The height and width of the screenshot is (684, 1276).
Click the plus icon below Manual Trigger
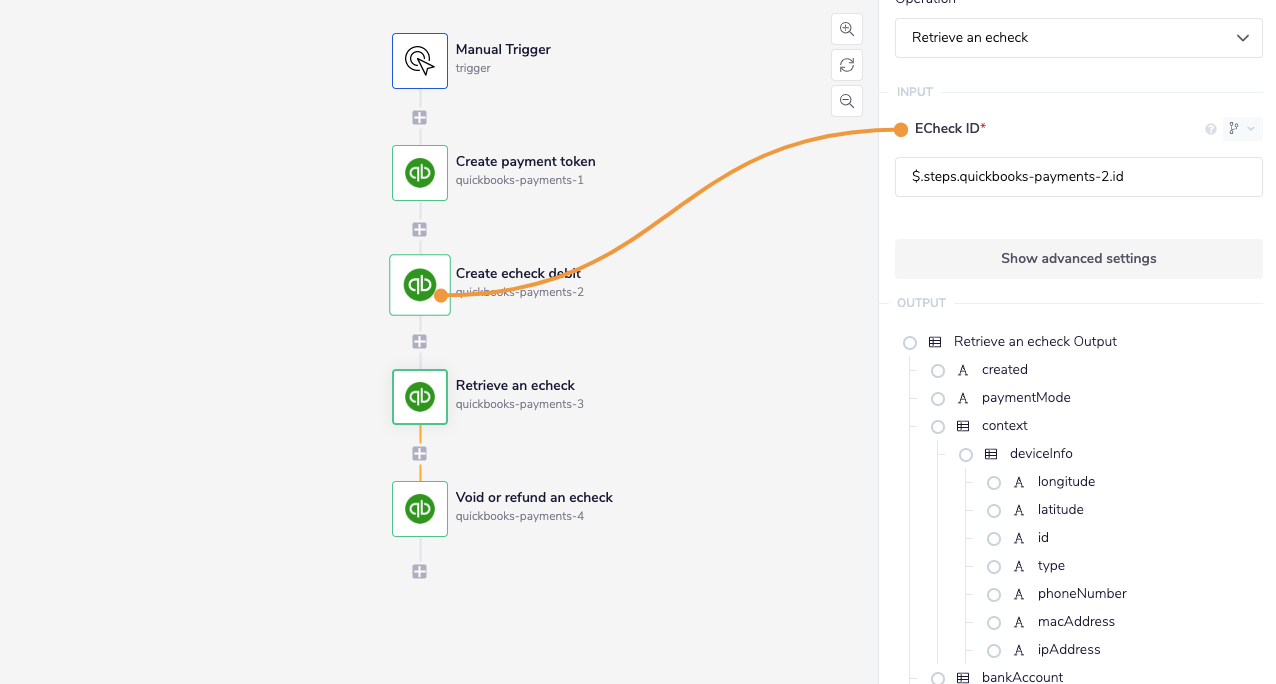pyautogui.click(x=419, y=117)
